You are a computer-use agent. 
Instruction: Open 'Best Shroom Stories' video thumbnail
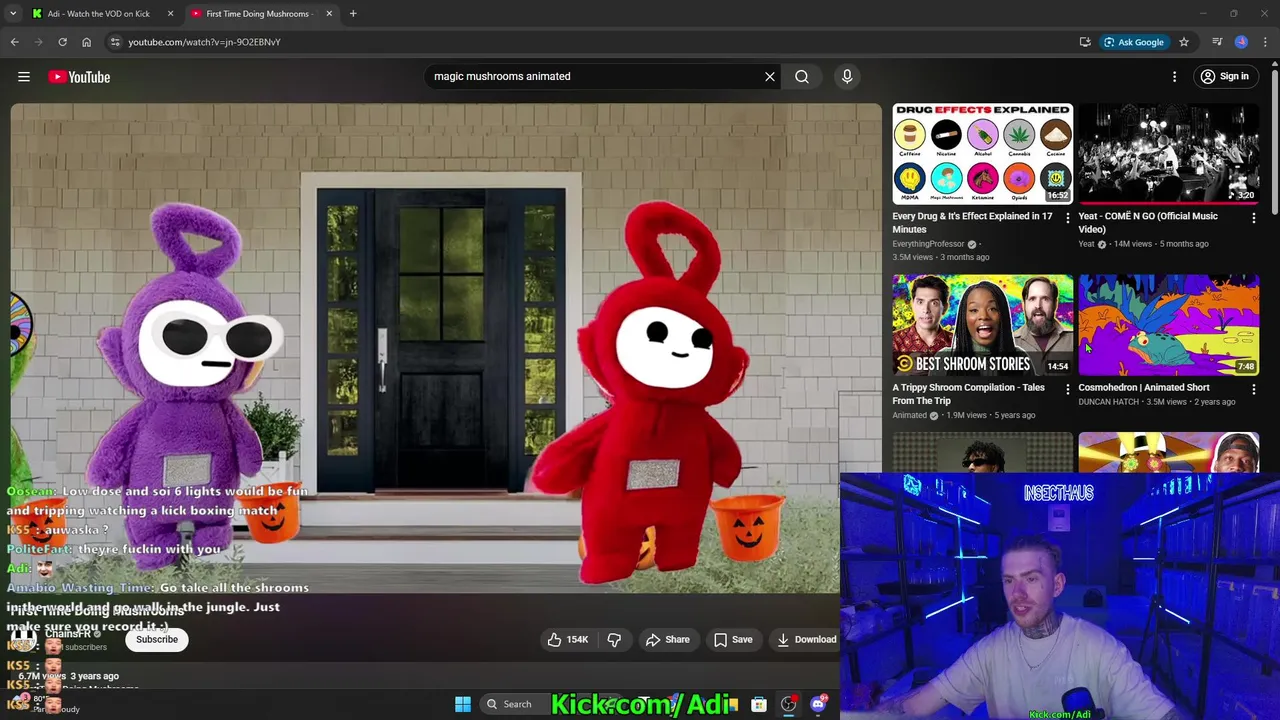[x=982, y=324]
